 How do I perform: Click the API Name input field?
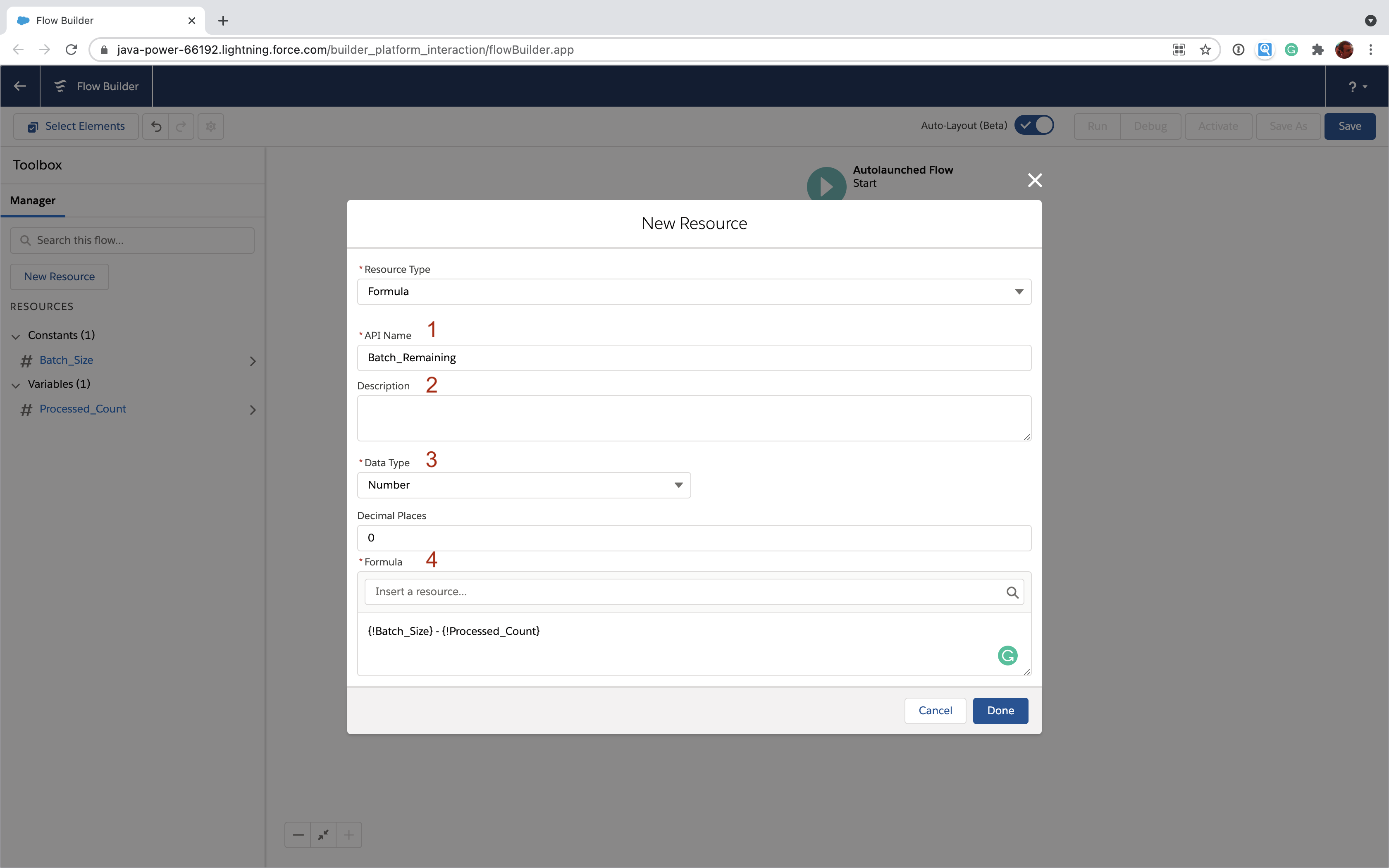click(694, 357)
